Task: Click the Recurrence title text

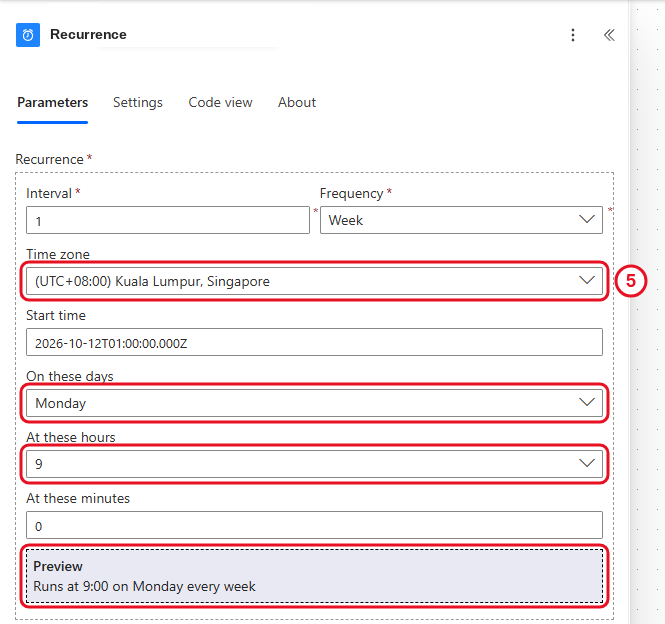Action: point(88,34)
